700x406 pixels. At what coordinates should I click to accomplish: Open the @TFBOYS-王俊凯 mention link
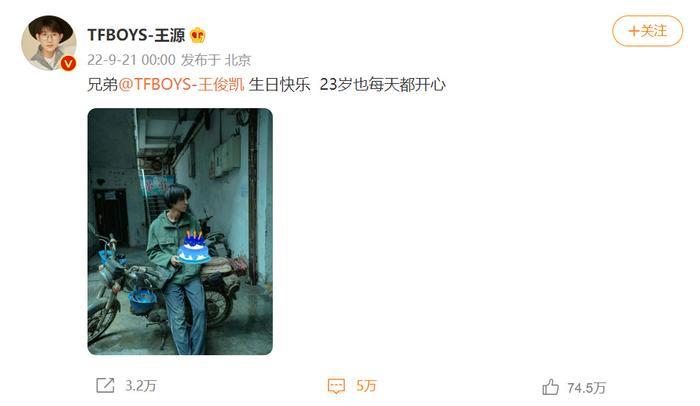[182, 84]
